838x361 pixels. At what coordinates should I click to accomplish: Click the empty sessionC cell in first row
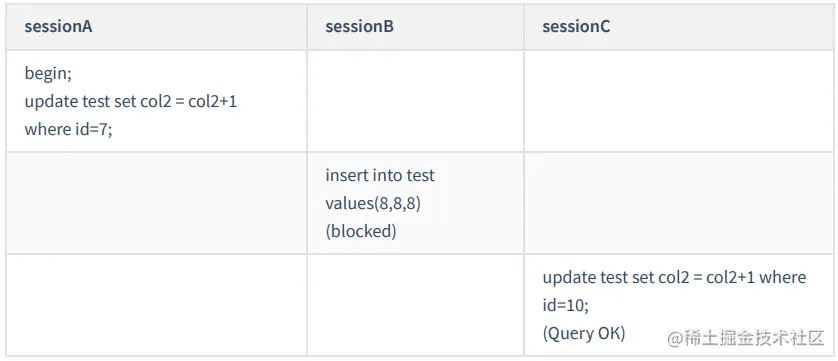(678, 101)
